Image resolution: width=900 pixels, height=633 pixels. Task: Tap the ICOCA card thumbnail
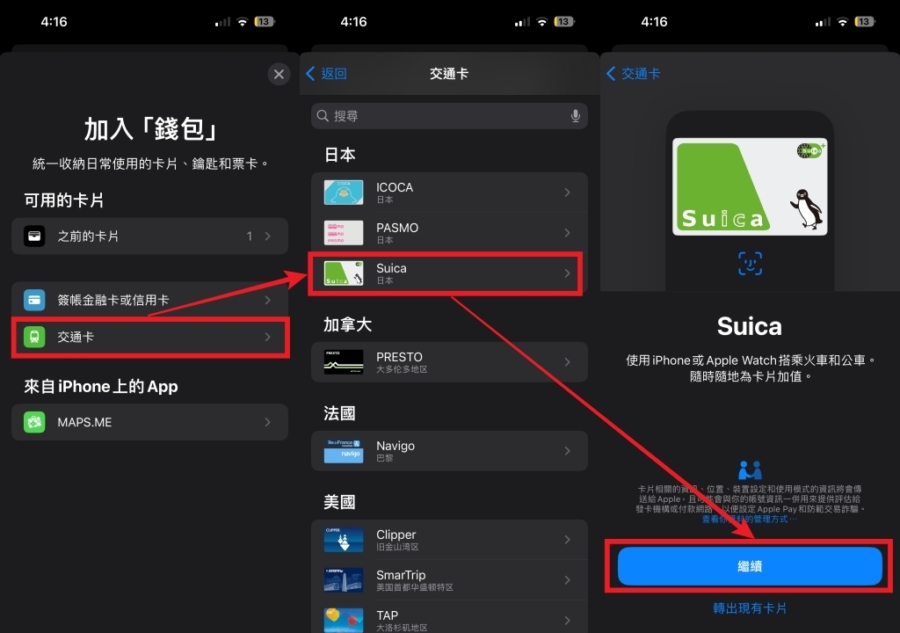point(343,192)
